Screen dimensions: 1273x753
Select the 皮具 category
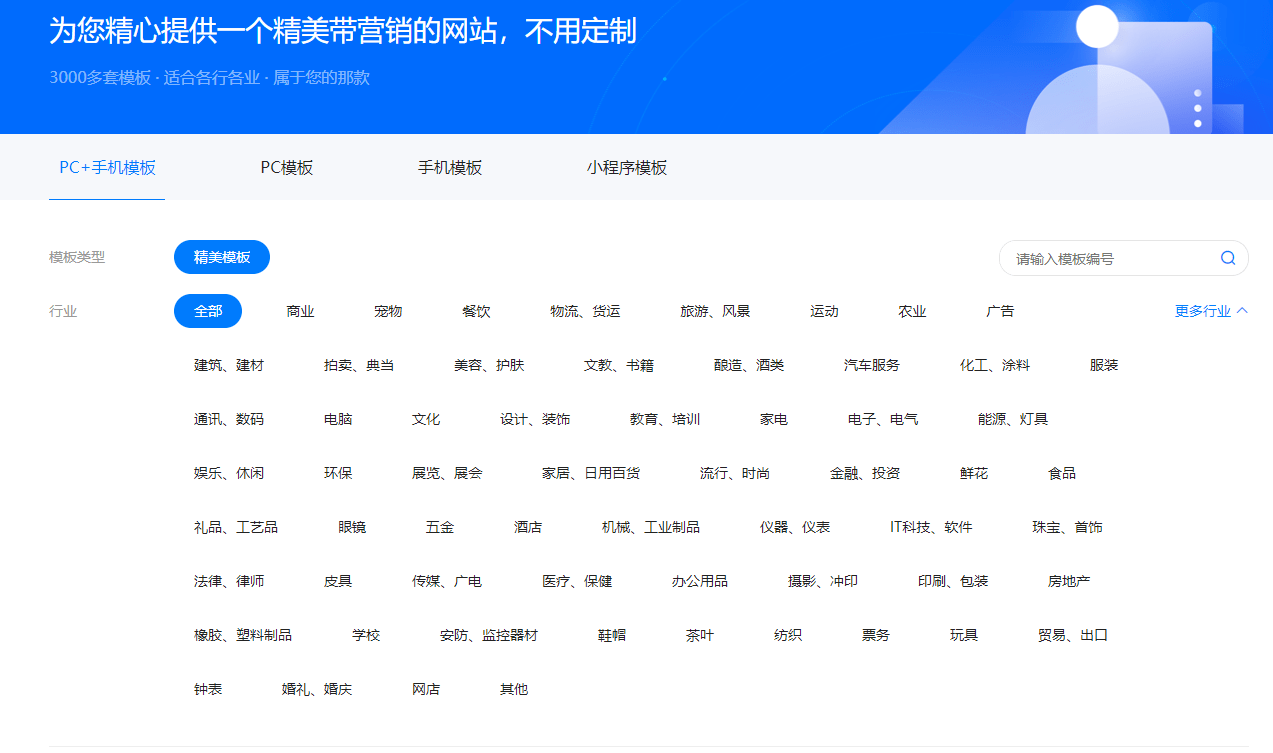tap(338, 581)
